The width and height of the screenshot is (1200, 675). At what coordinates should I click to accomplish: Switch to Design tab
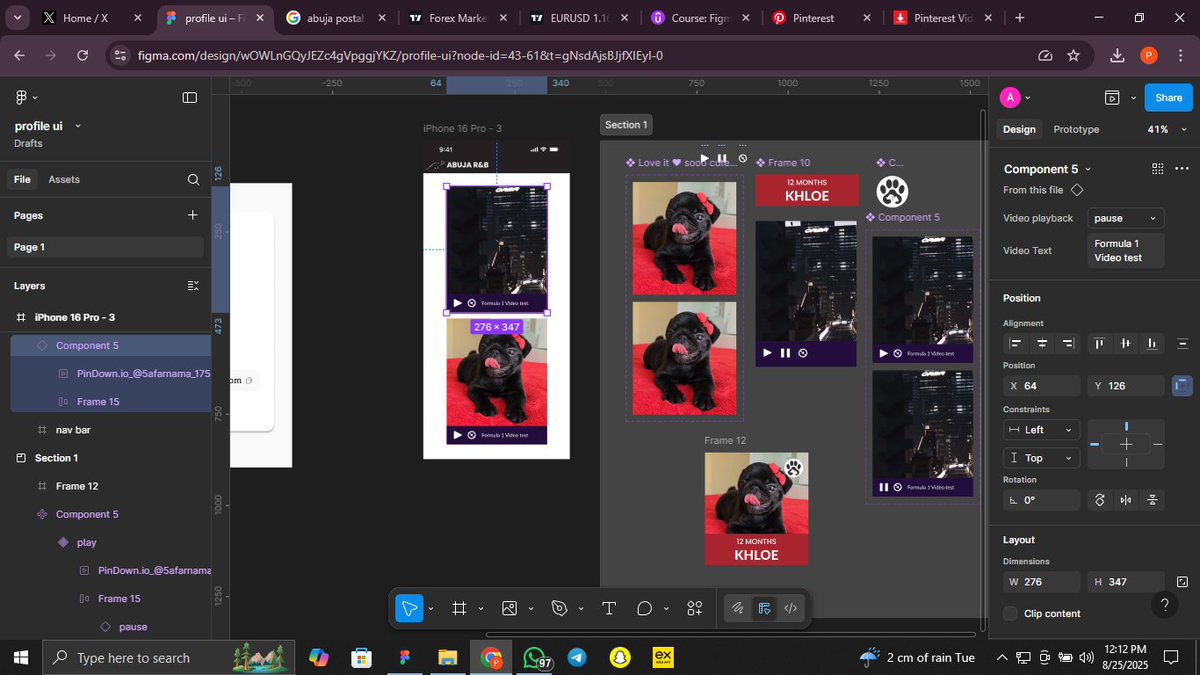point(1019,129)
